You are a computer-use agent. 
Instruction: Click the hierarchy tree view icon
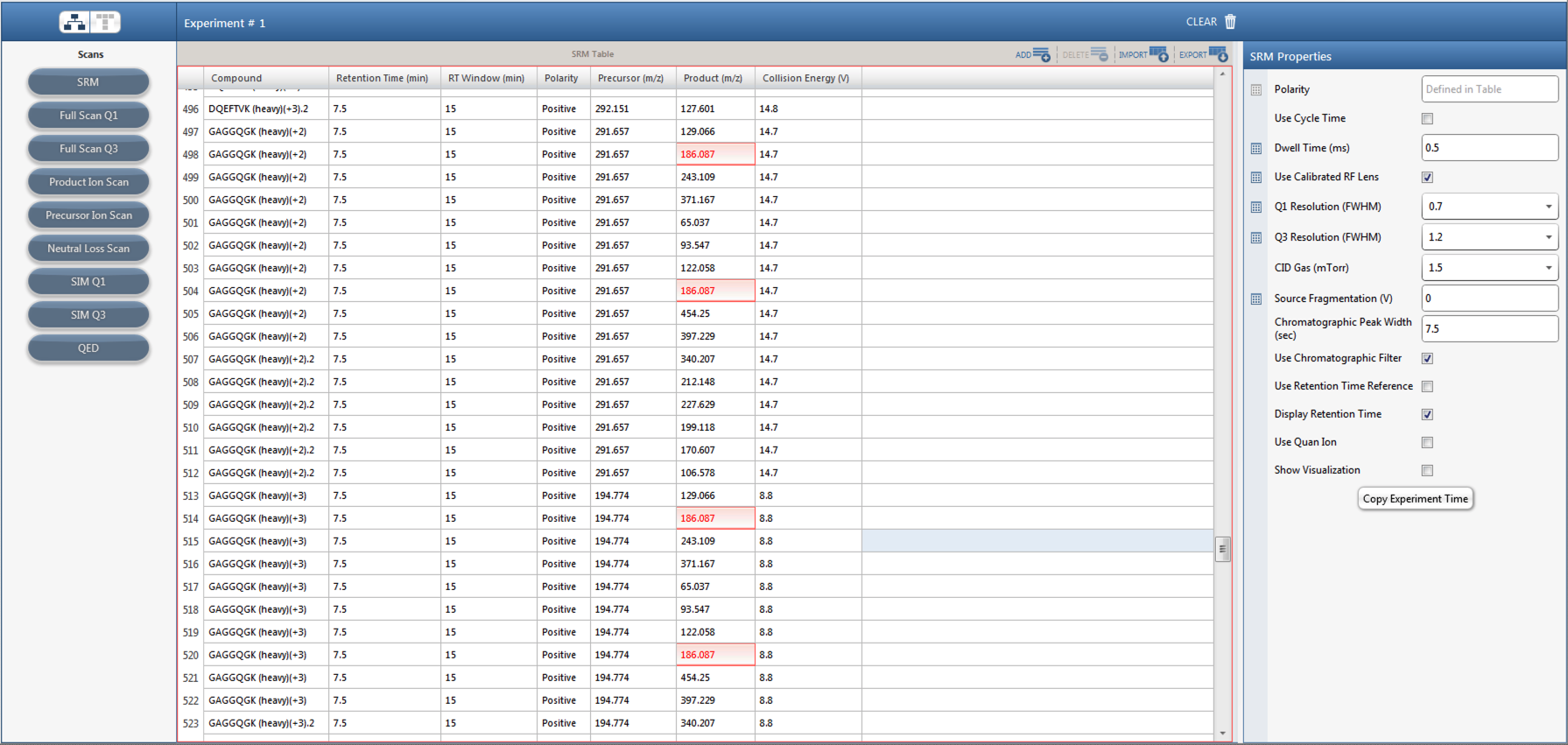click(74, 22)
